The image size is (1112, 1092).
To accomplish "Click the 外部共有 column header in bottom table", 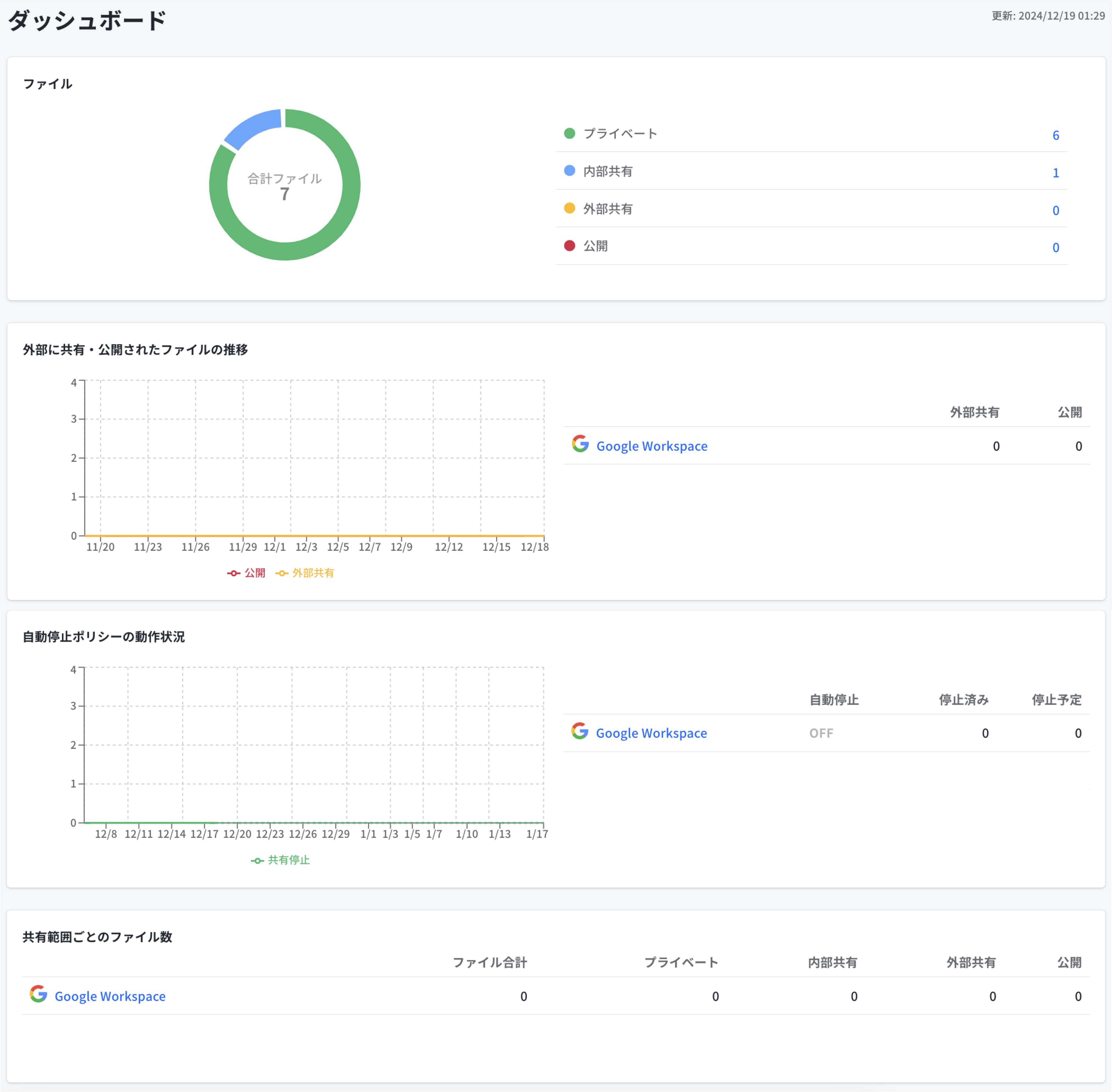I will click(x=971, y=962).
